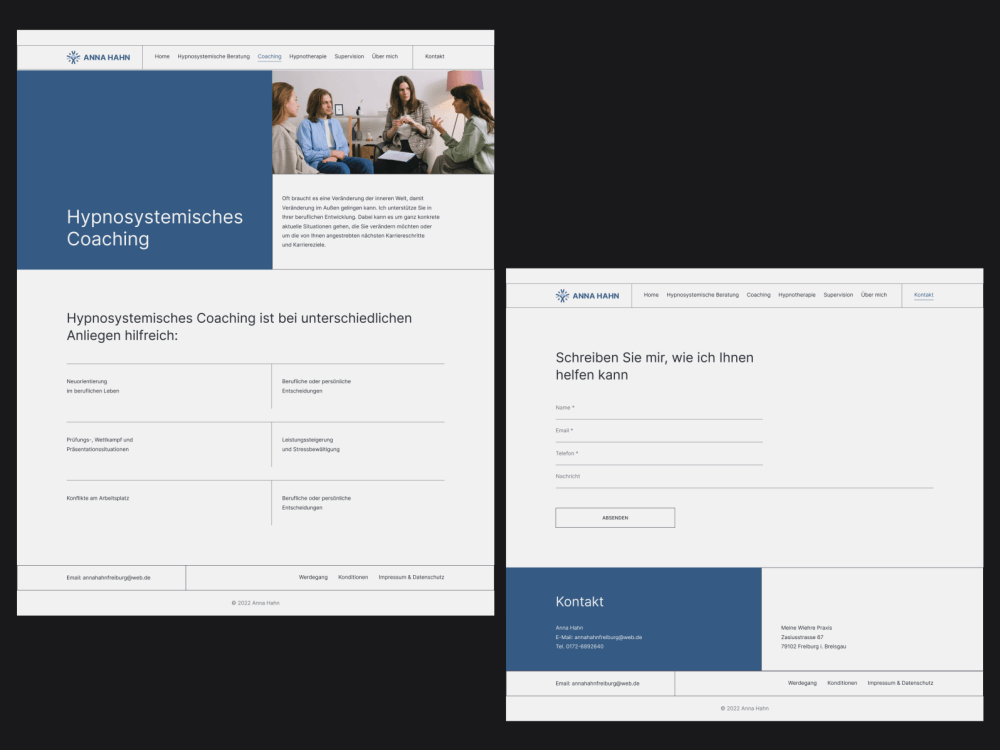Image resolution: width=1000 pixels, height=750 pixels.
Task: Open Konditionen link in Coaching page footer
Action: pyautogui.click(x=353, y=577)
